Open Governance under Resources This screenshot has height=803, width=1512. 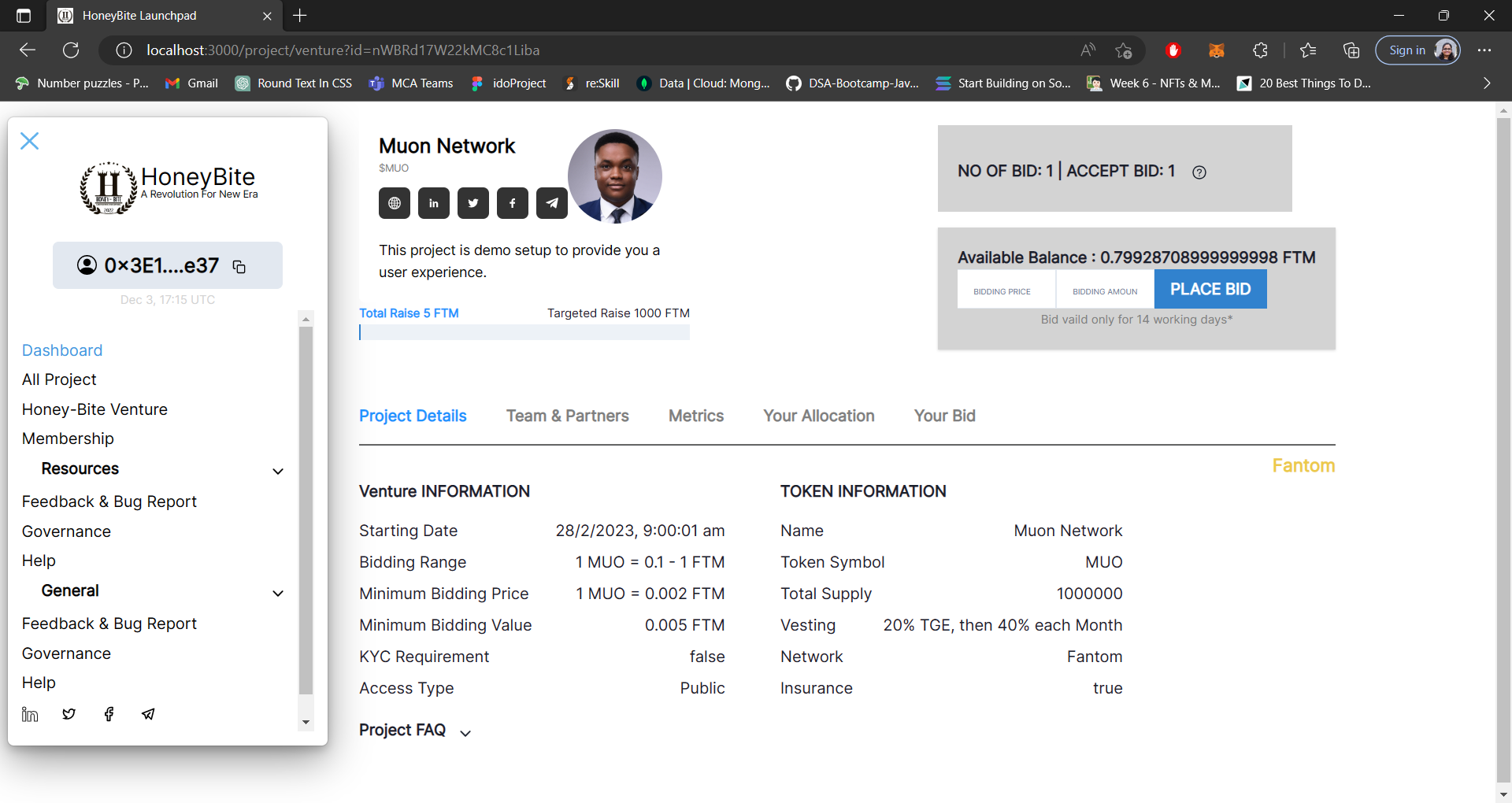pyautogui.click(x=66, y=531)
